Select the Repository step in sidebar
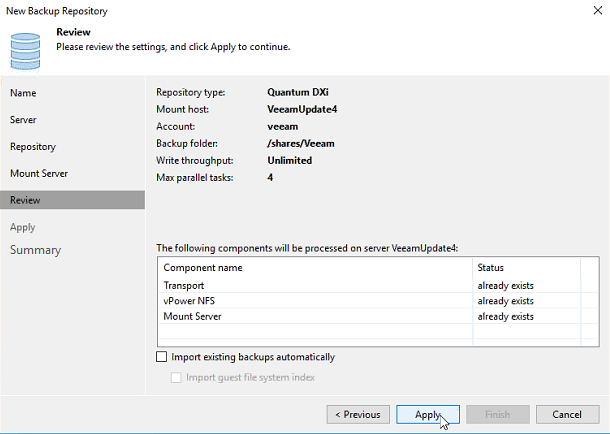Viewport: 610px width, 434px height. [x=32, y=147]
